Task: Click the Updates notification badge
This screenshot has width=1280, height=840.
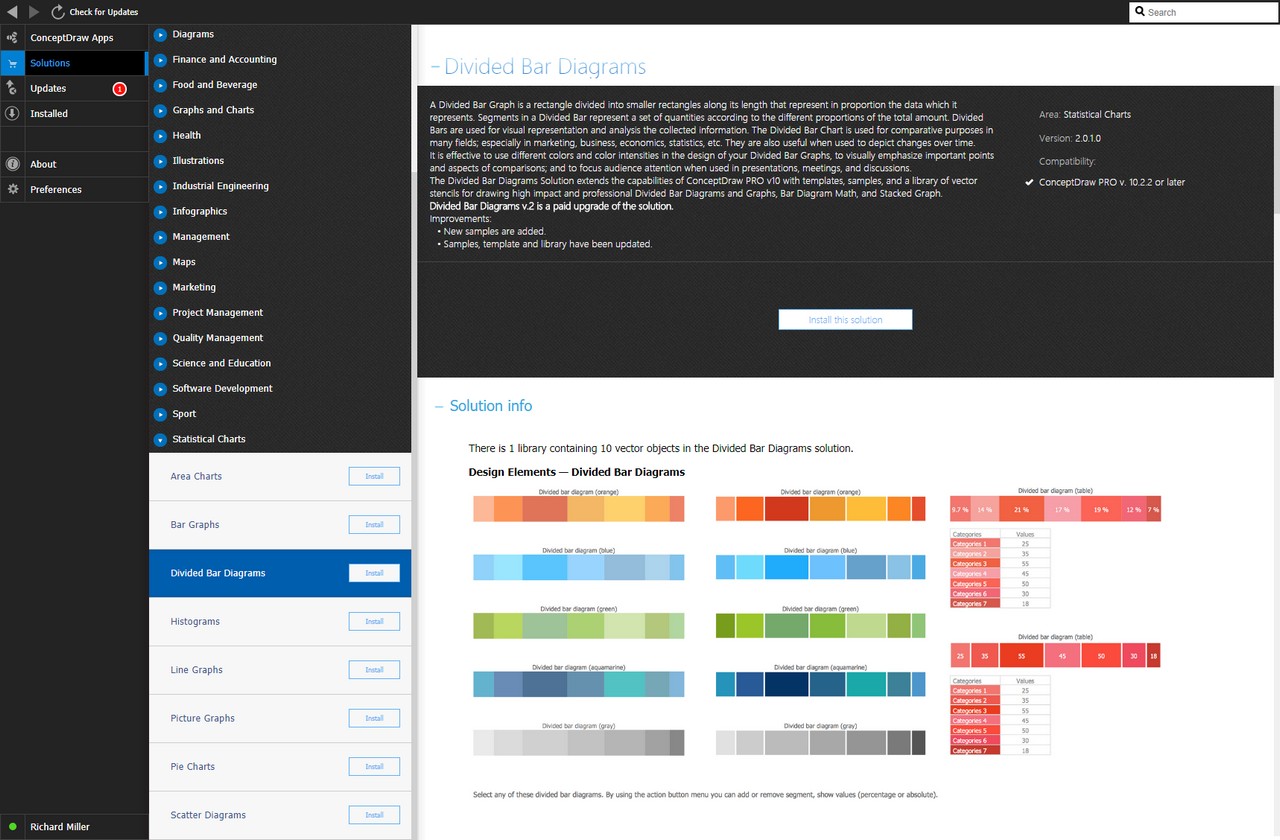Action: coord(120,89)
